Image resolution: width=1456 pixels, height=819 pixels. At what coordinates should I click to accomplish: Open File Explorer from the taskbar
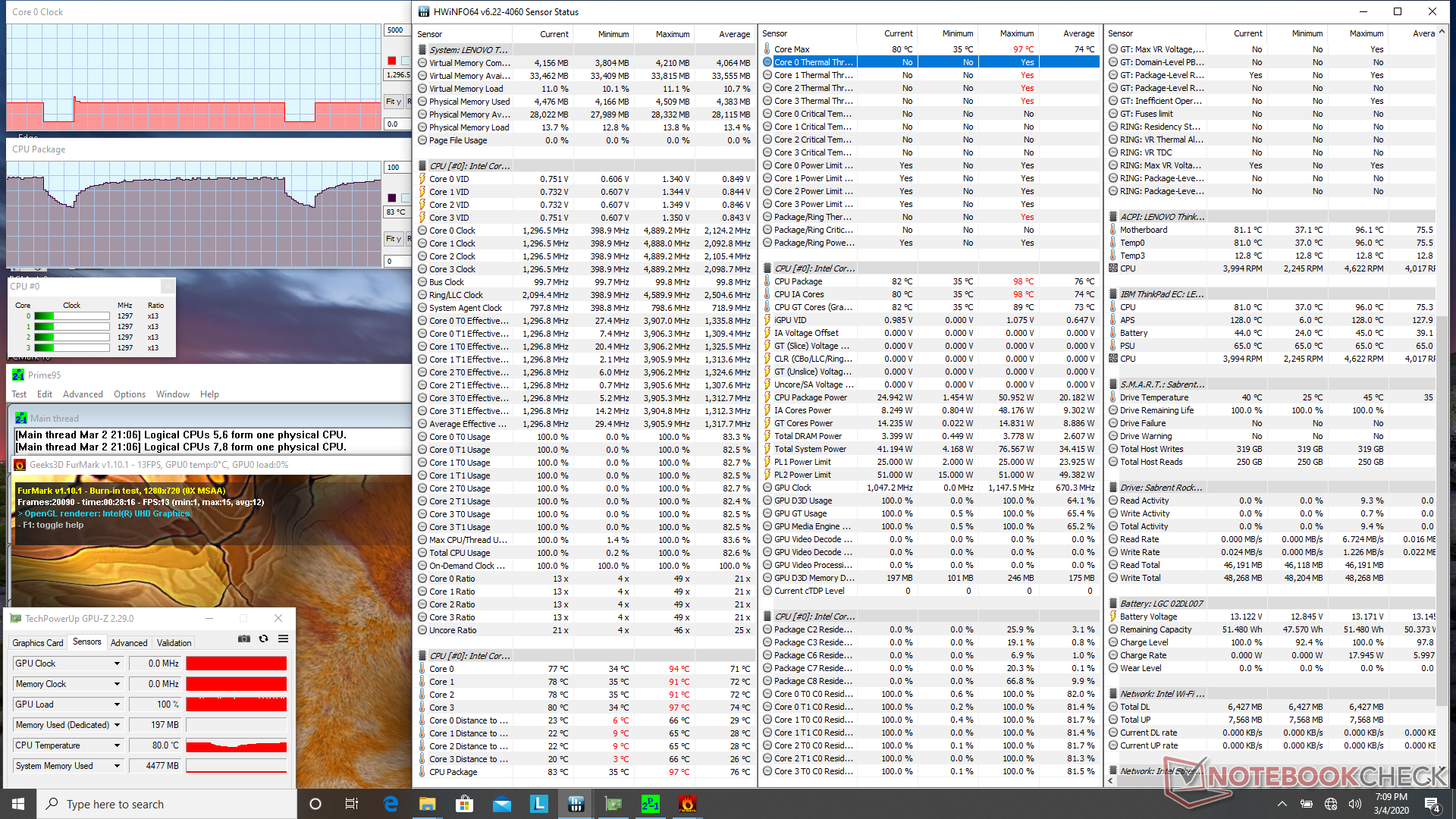coord(428,804)
